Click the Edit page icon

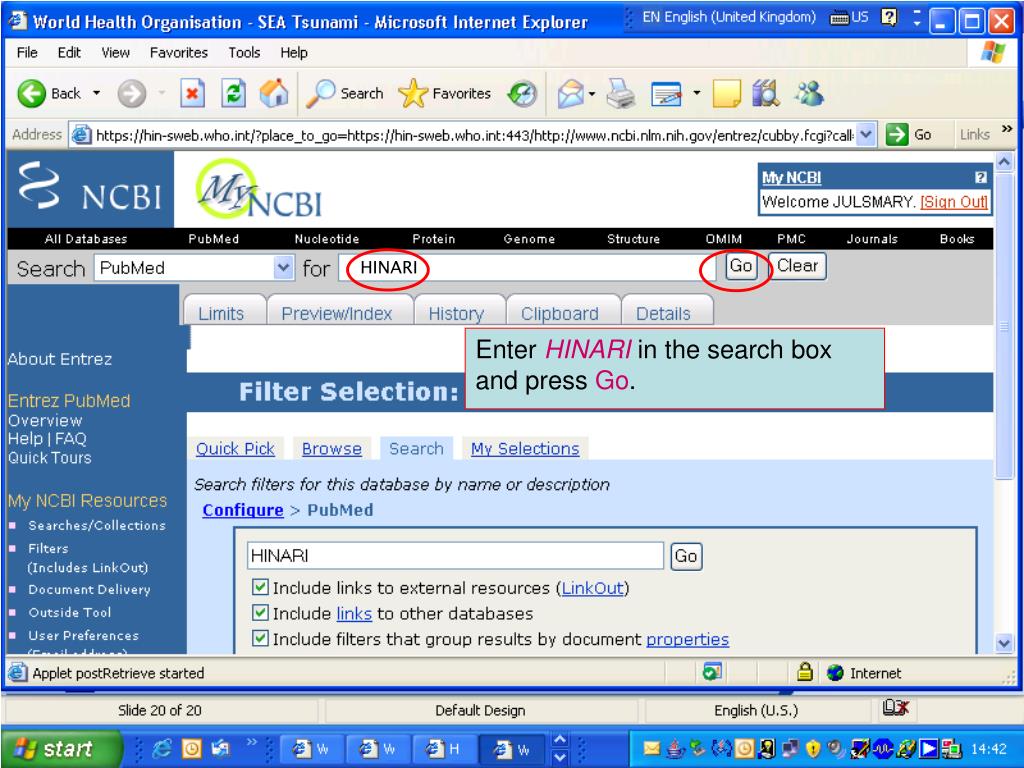coord(666,95)
